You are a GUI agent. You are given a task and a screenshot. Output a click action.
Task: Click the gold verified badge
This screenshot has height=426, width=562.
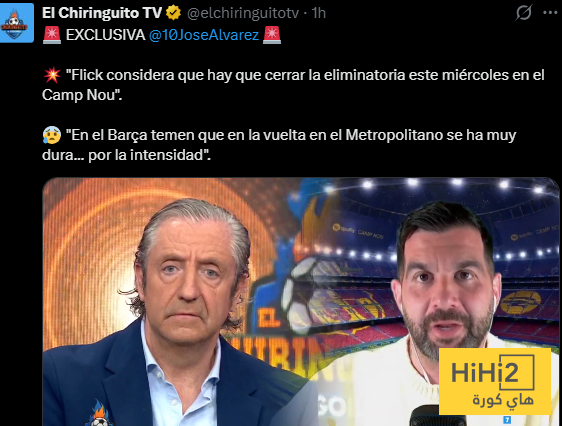pos(173,13)
